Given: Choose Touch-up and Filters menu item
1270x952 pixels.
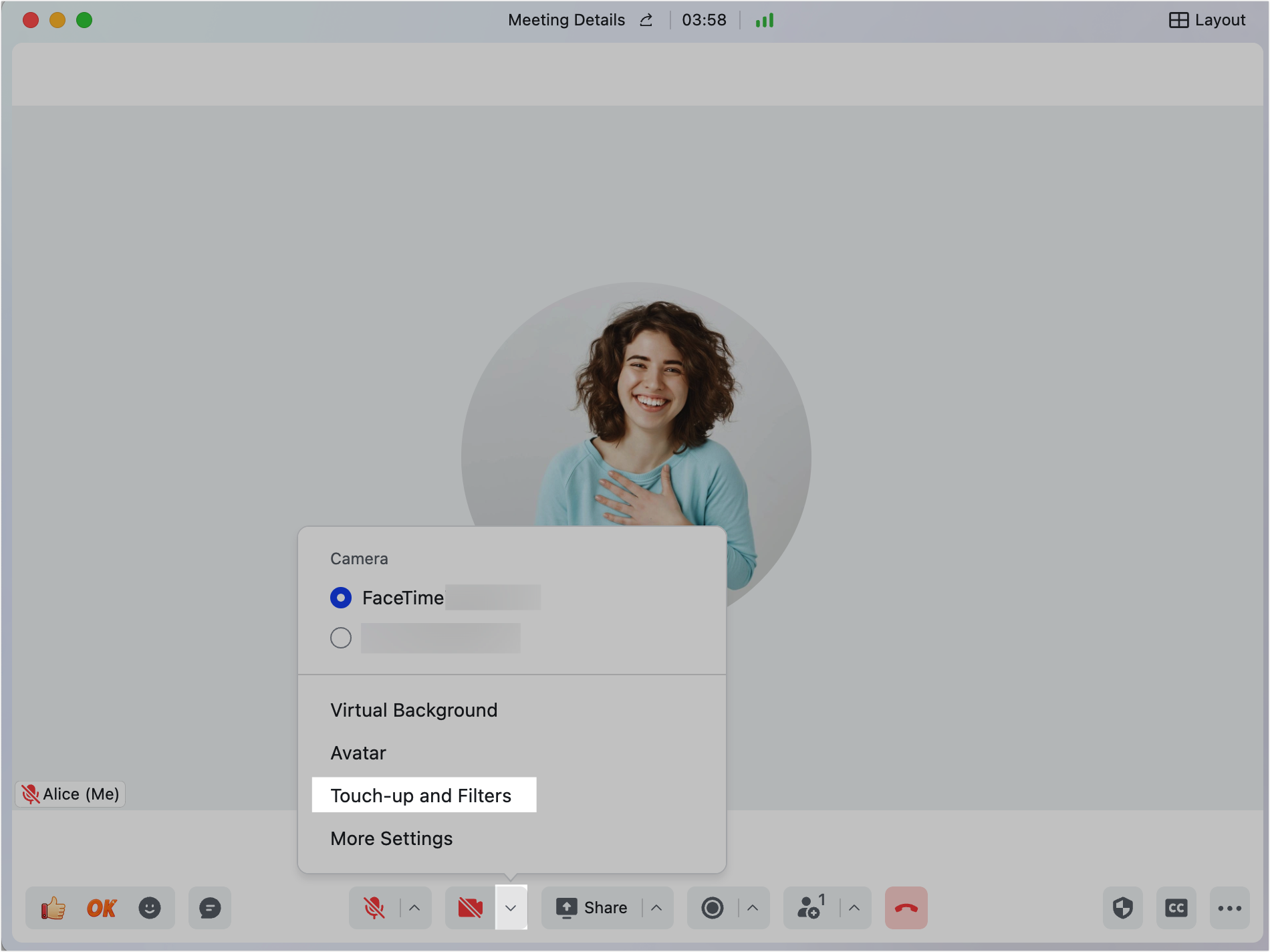Looking at the screenshot, I should [x=421, y=796].
